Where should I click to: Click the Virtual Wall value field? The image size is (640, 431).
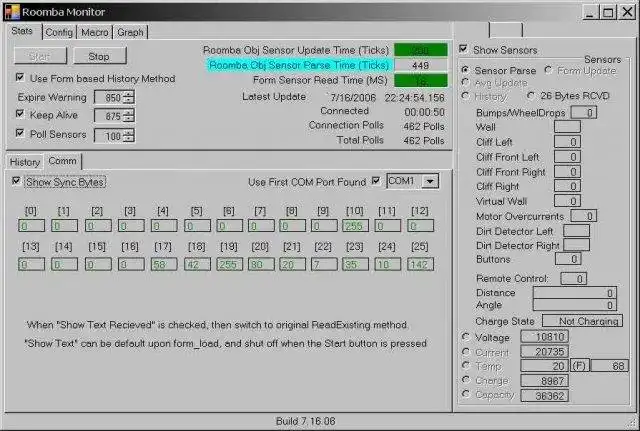pyautogui.click(x=567, y=201)
